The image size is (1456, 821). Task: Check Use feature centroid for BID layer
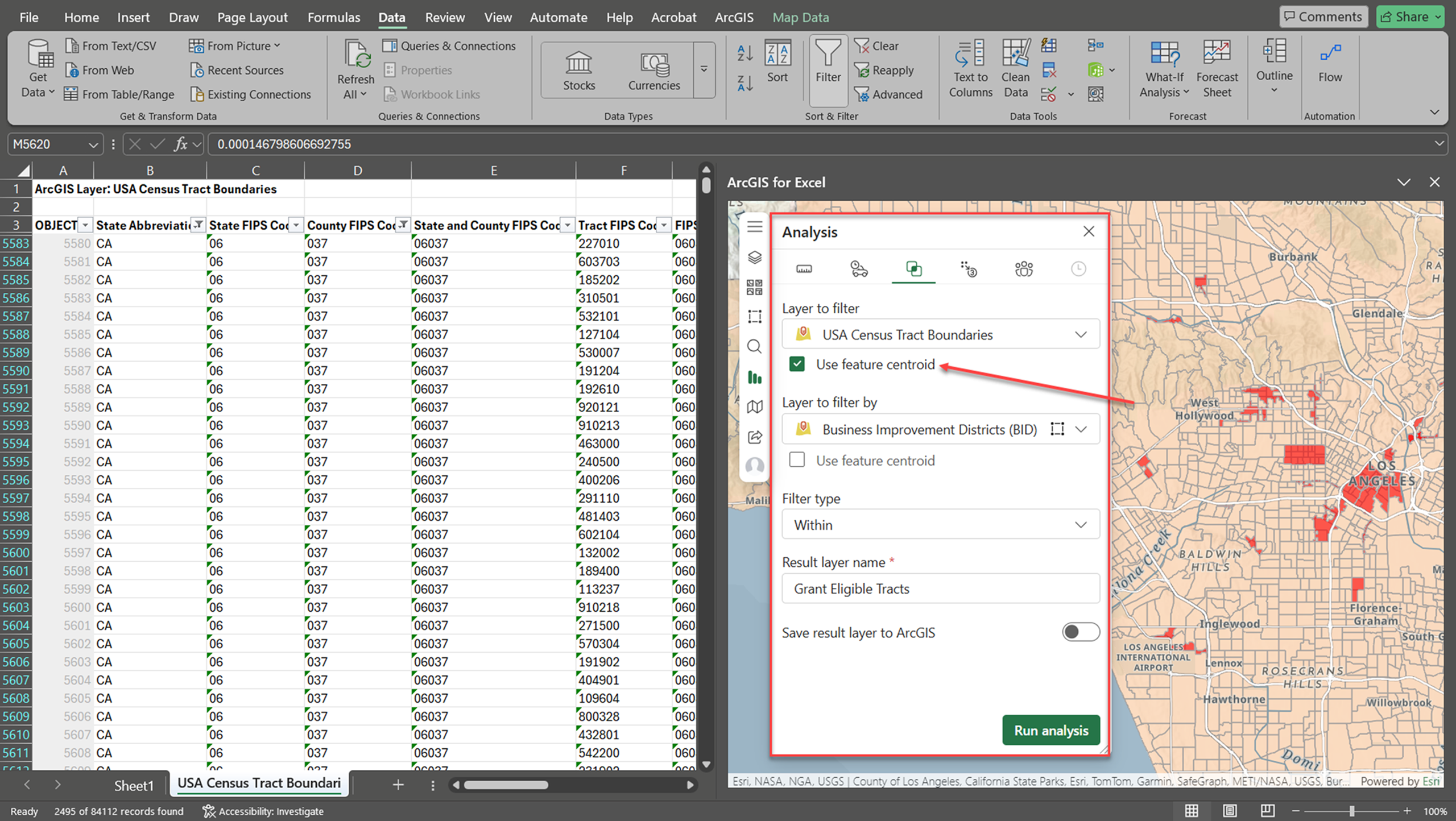click(x=797, y=460)
